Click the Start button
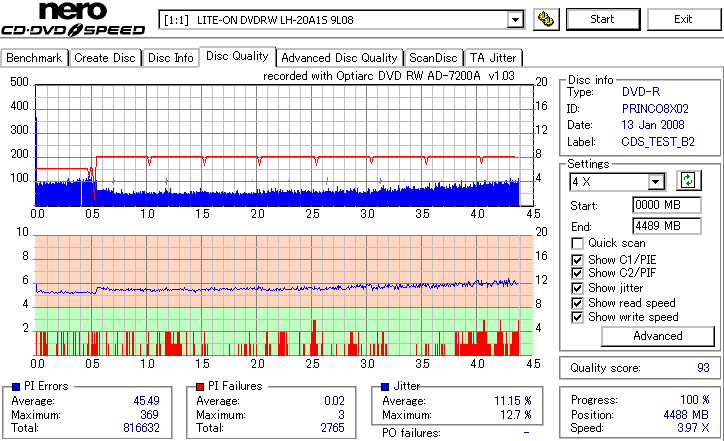This screenshot has height=441, width=724. [x=603, y=19]
